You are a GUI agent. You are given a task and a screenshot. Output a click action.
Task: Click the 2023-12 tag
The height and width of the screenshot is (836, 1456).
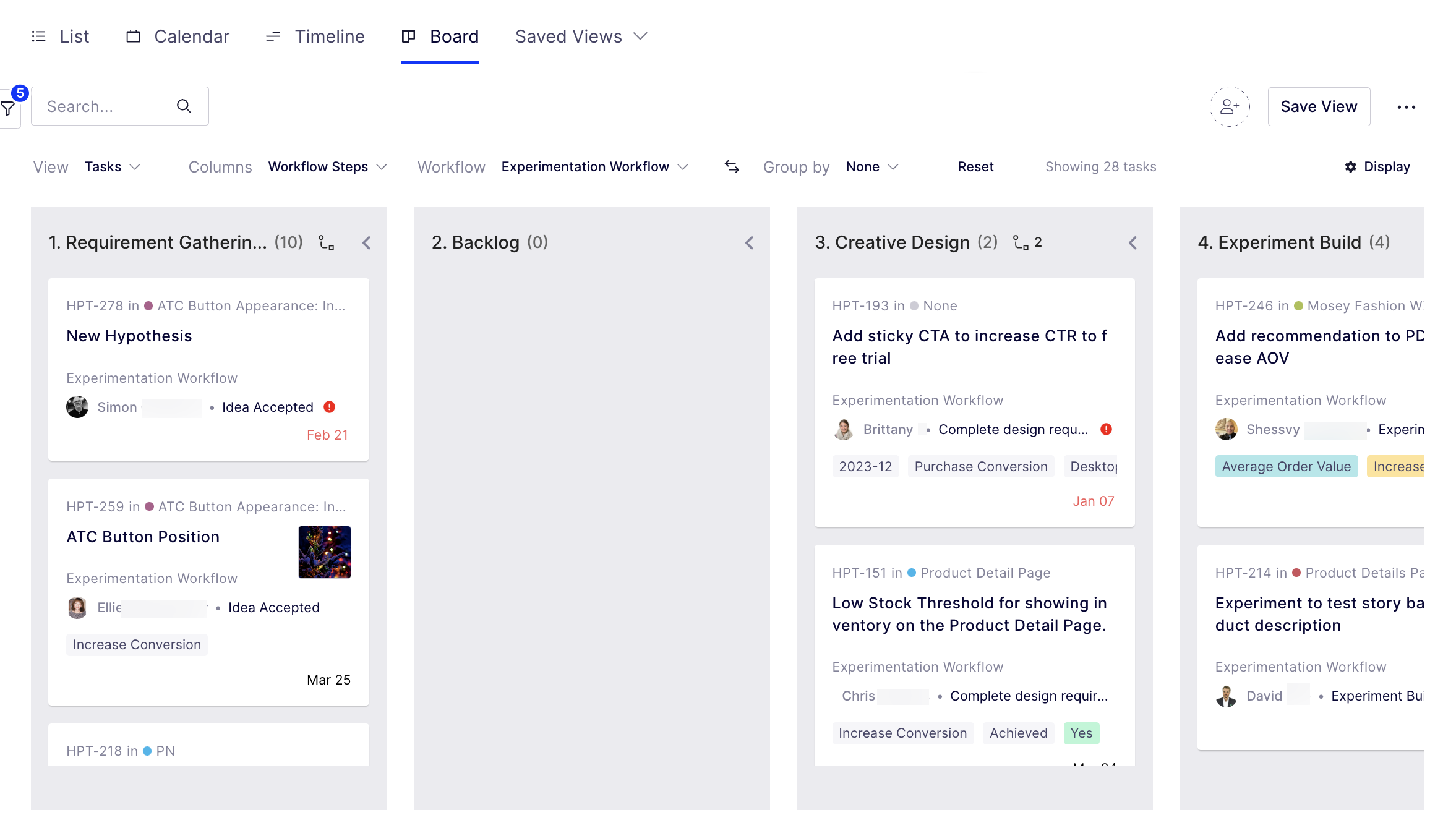pos(865,467)
